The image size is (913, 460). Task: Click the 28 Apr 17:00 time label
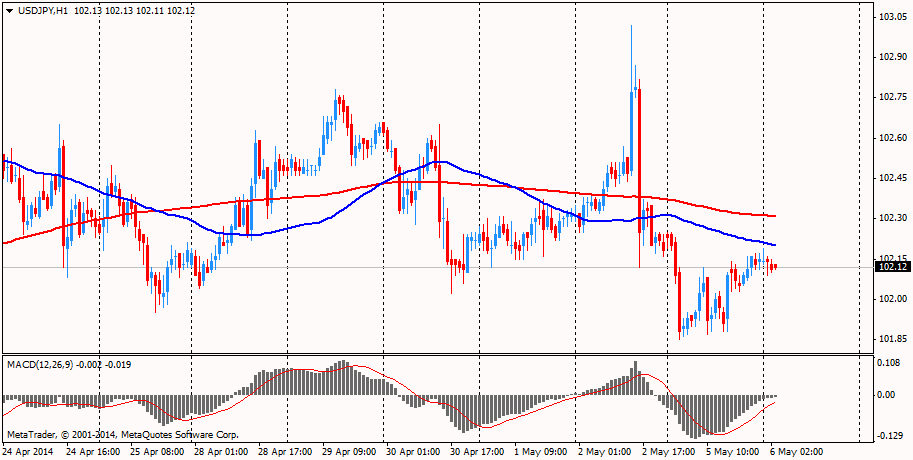(x=285, y=452)
